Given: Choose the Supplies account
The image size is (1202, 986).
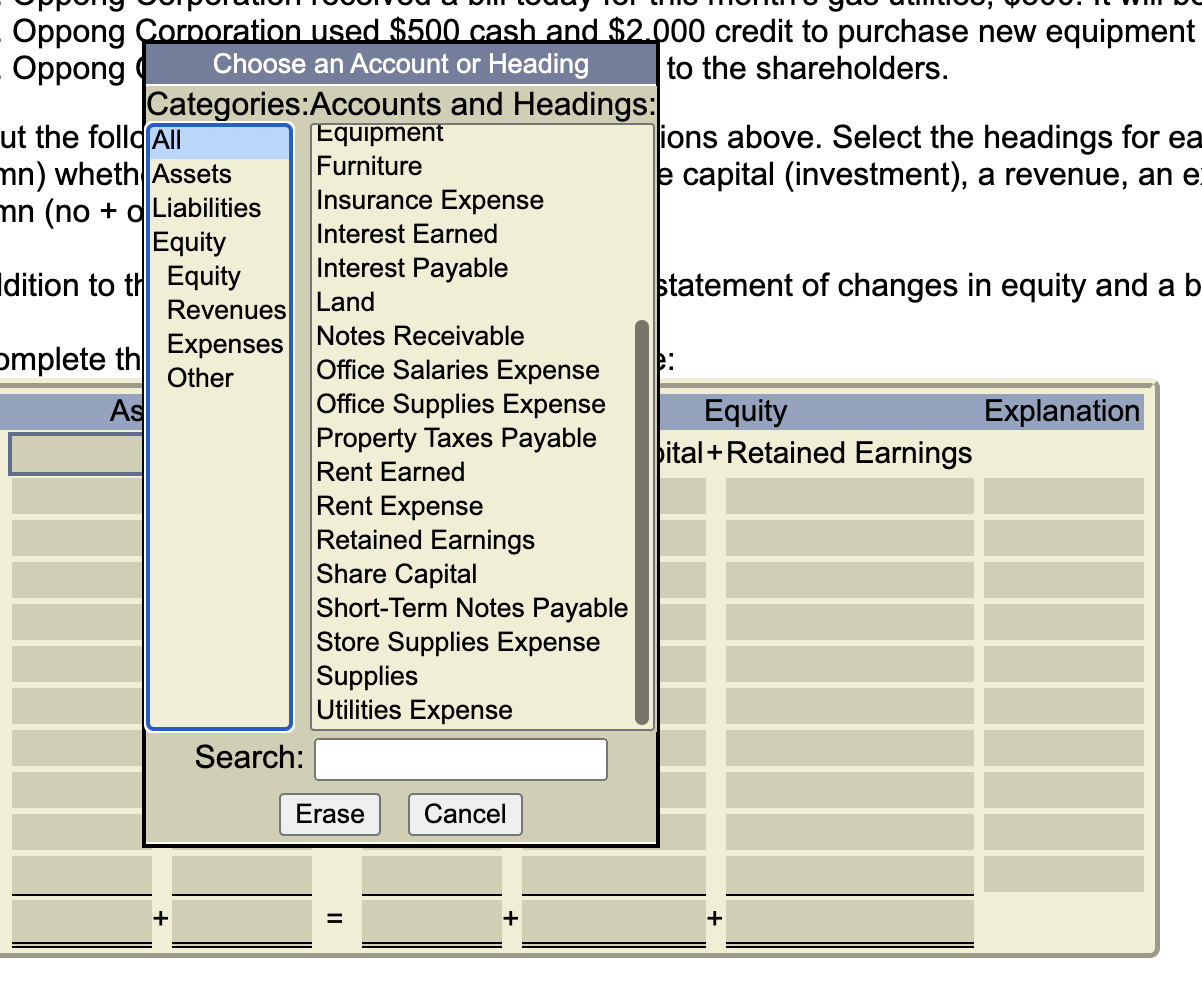Looking at the screenshot, I should pos(474,676).
